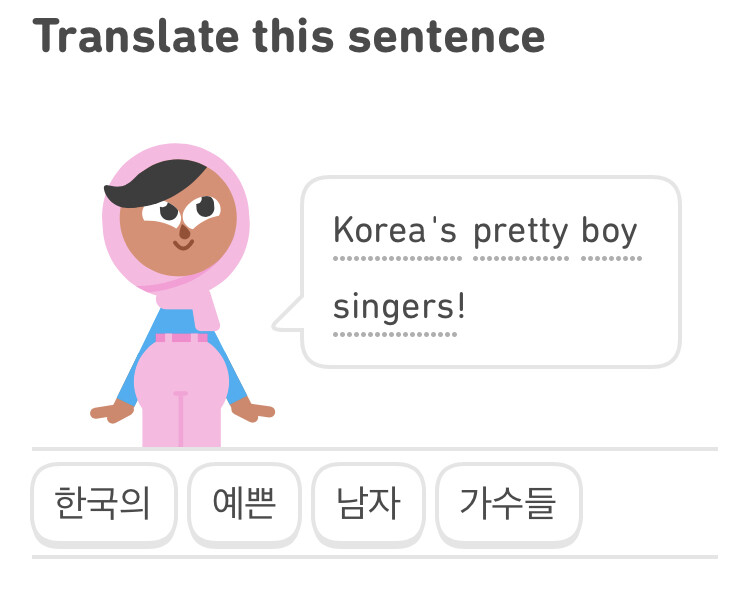Click empty space inside the speech bubble
750x614 pixels.
tap(580, 310)
